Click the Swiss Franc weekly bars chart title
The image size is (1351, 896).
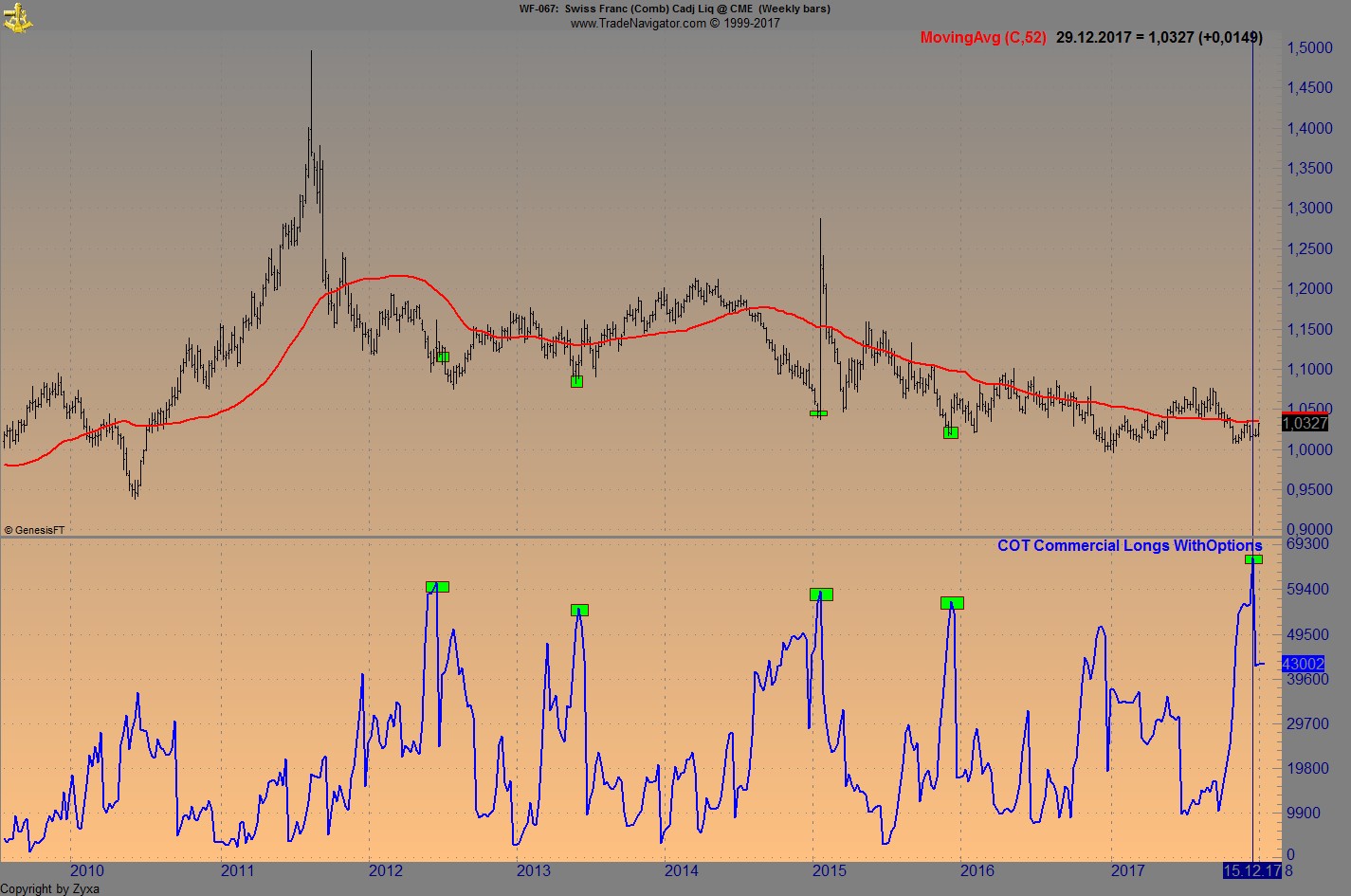675,9
